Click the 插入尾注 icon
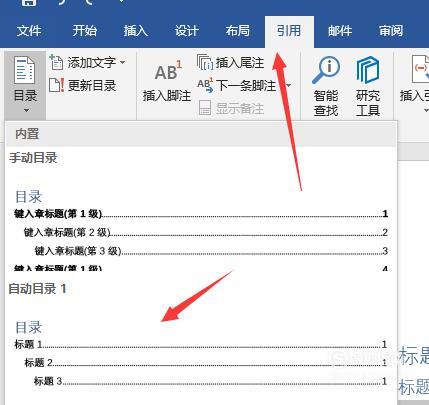This screenshot has width=429, height=405. tap(204, 62)
